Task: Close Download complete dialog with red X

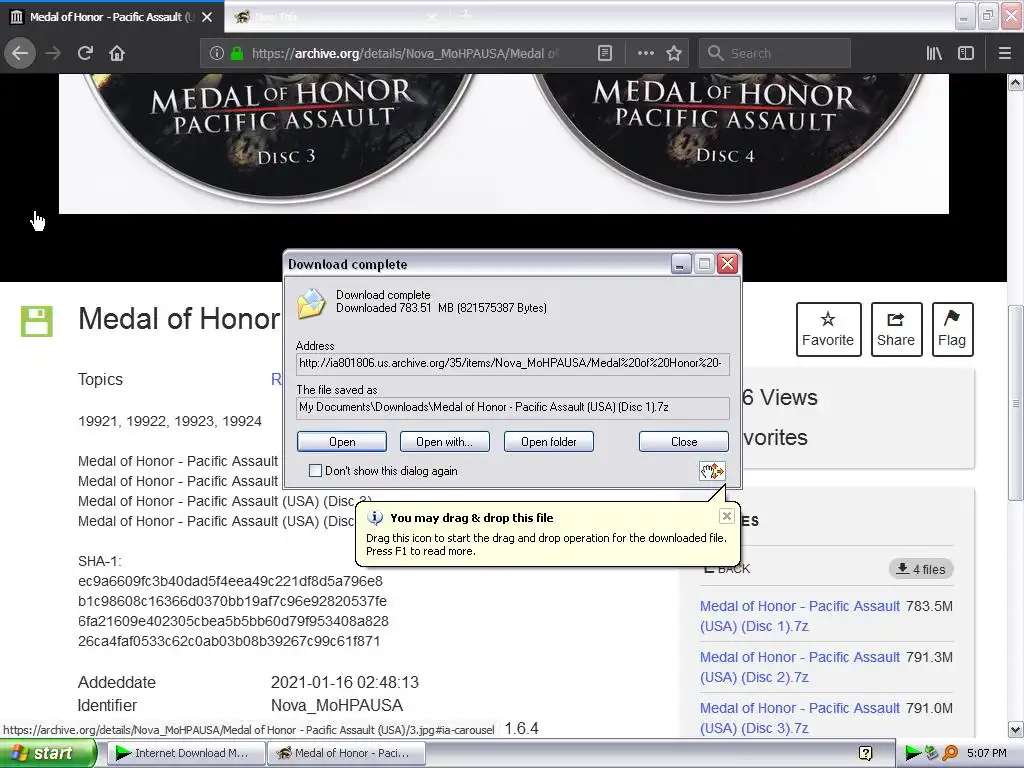Action: click(727, 264)
